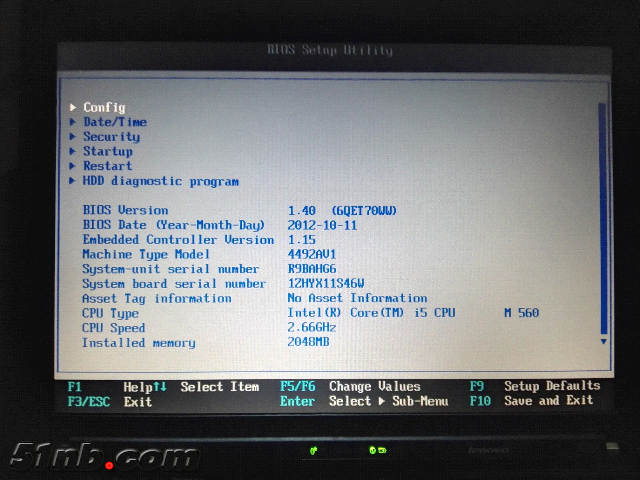This screenshot has width=640, height=480.
Task: Click the Machine Type Model label
Action: [146, 254]
